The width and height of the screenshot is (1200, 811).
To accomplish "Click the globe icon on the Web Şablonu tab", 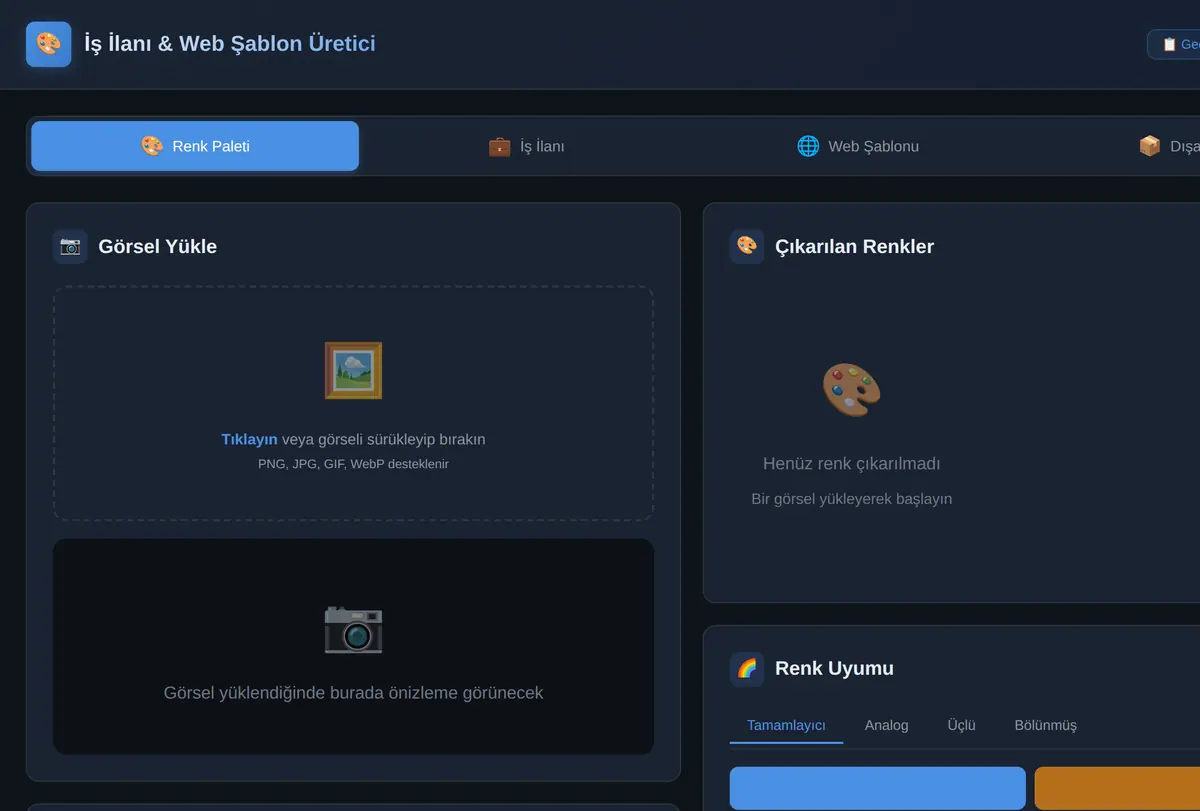I will coord(808,146).
